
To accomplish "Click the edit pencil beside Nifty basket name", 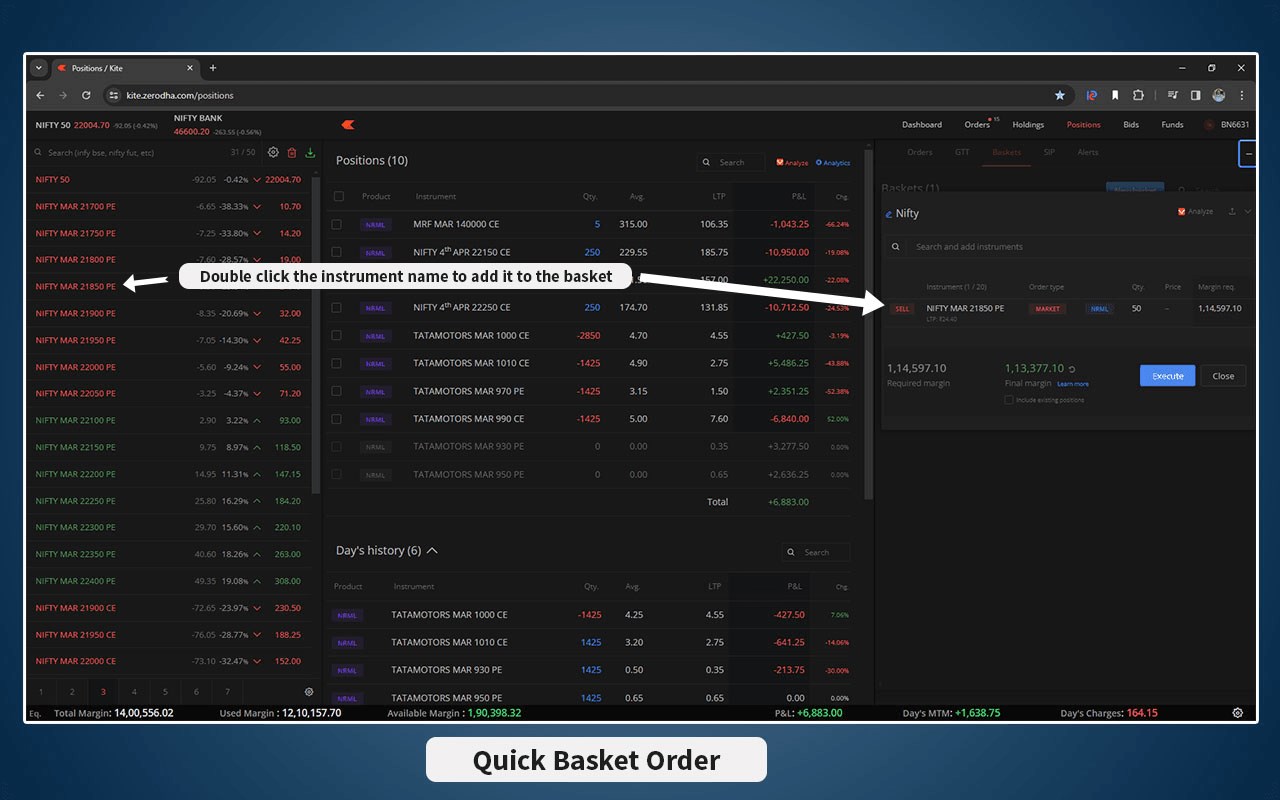I will pyautogui.click(x=889, y=214).
